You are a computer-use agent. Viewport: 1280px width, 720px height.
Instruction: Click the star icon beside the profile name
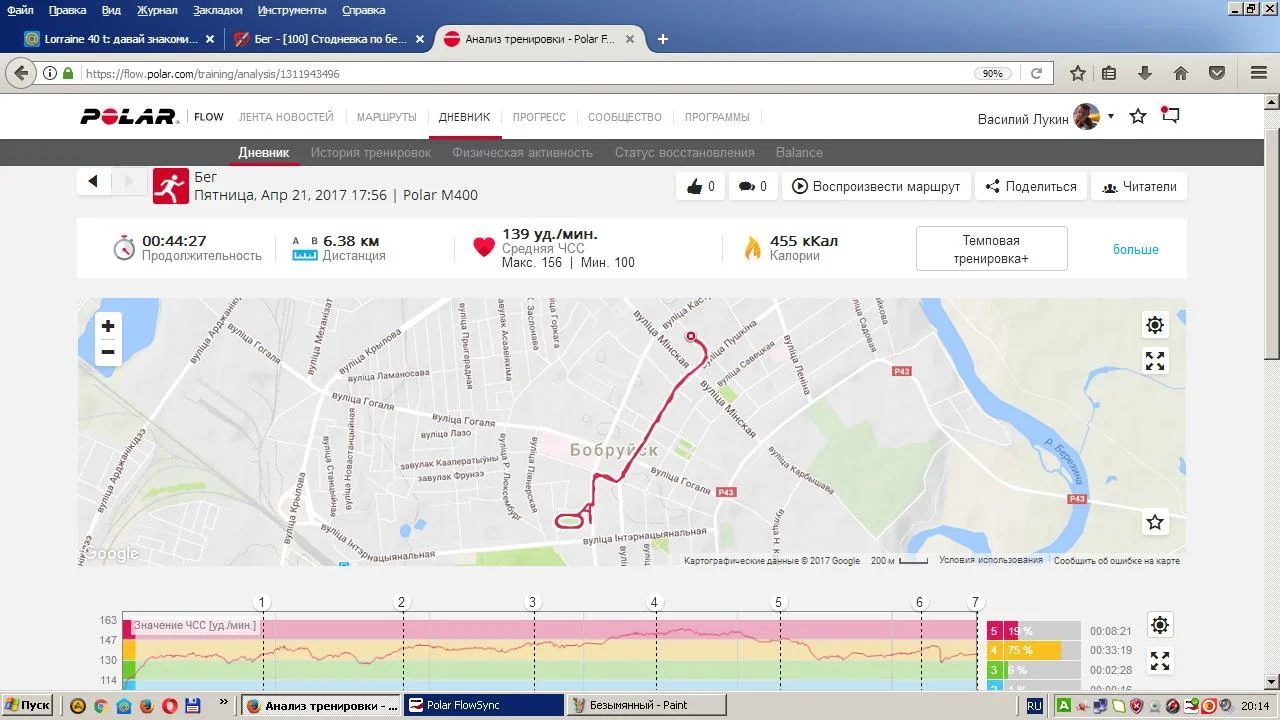1138,117
